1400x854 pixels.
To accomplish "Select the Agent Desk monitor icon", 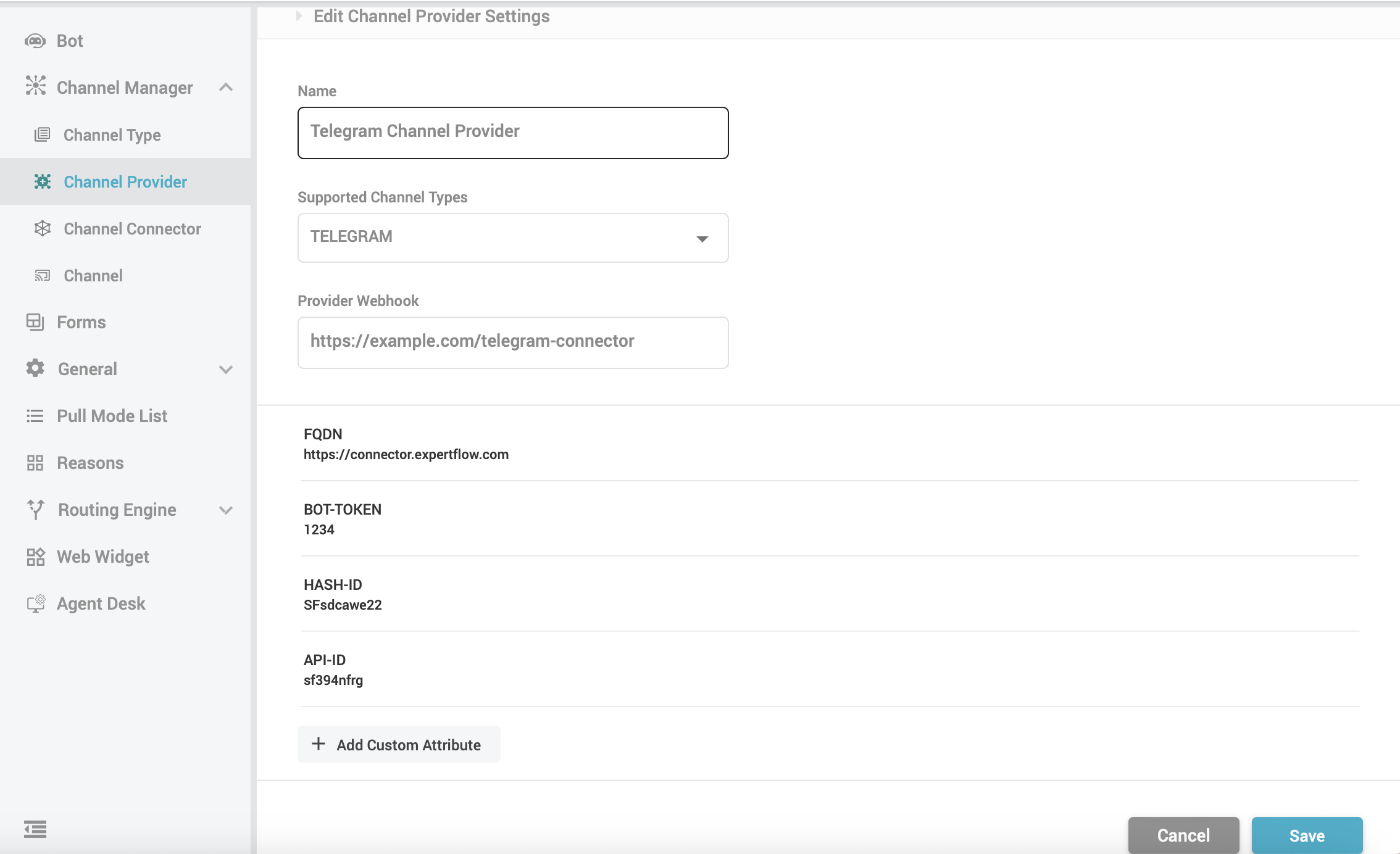I will [x=35, y=603].
